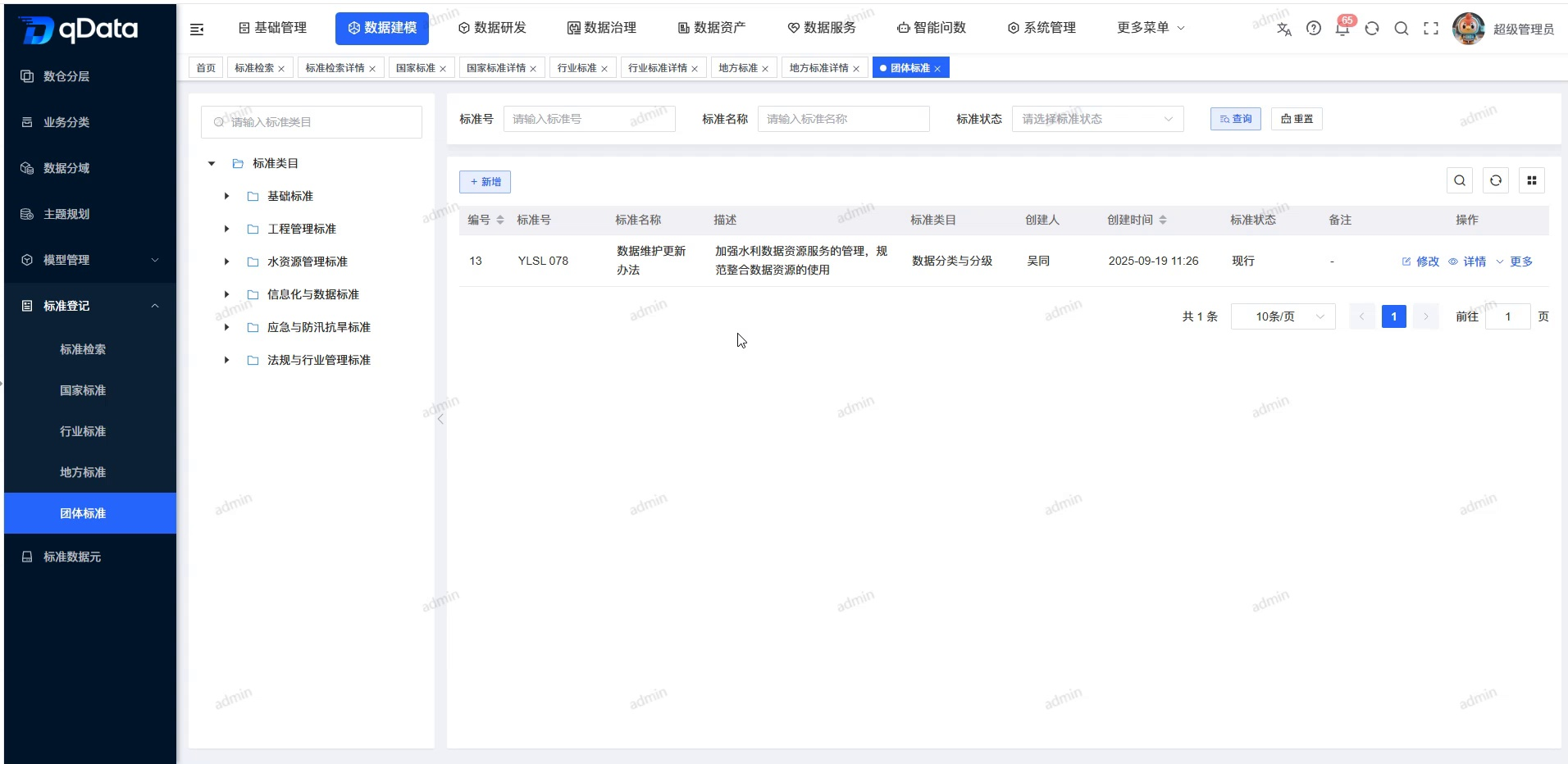Expand the 水资源管理标准 tree node
Viewport: 1568px width, 764px height.
[x=227, y=262]
